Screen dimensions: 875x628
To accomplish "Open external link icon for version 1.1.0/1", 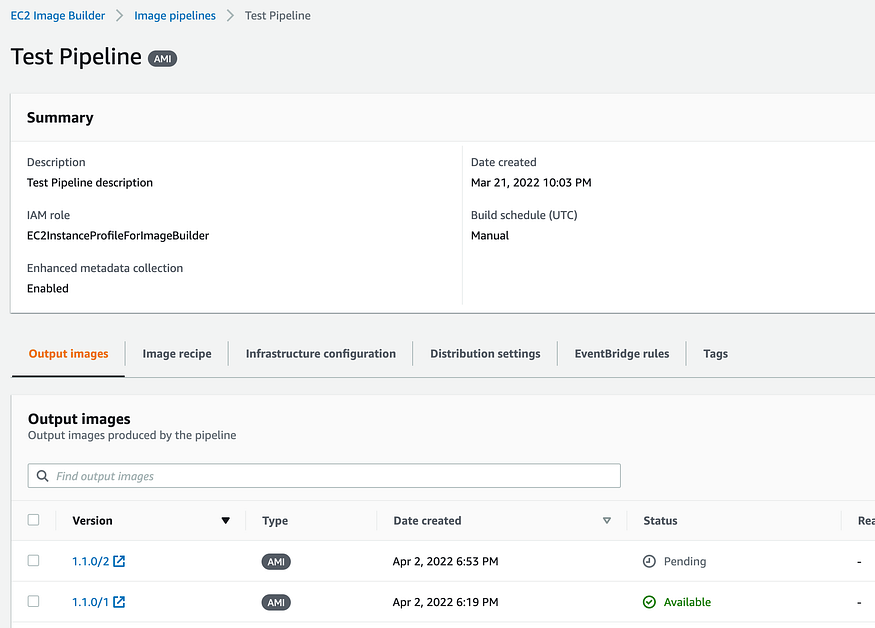I will pyautogui.click(x=119, y=602).
